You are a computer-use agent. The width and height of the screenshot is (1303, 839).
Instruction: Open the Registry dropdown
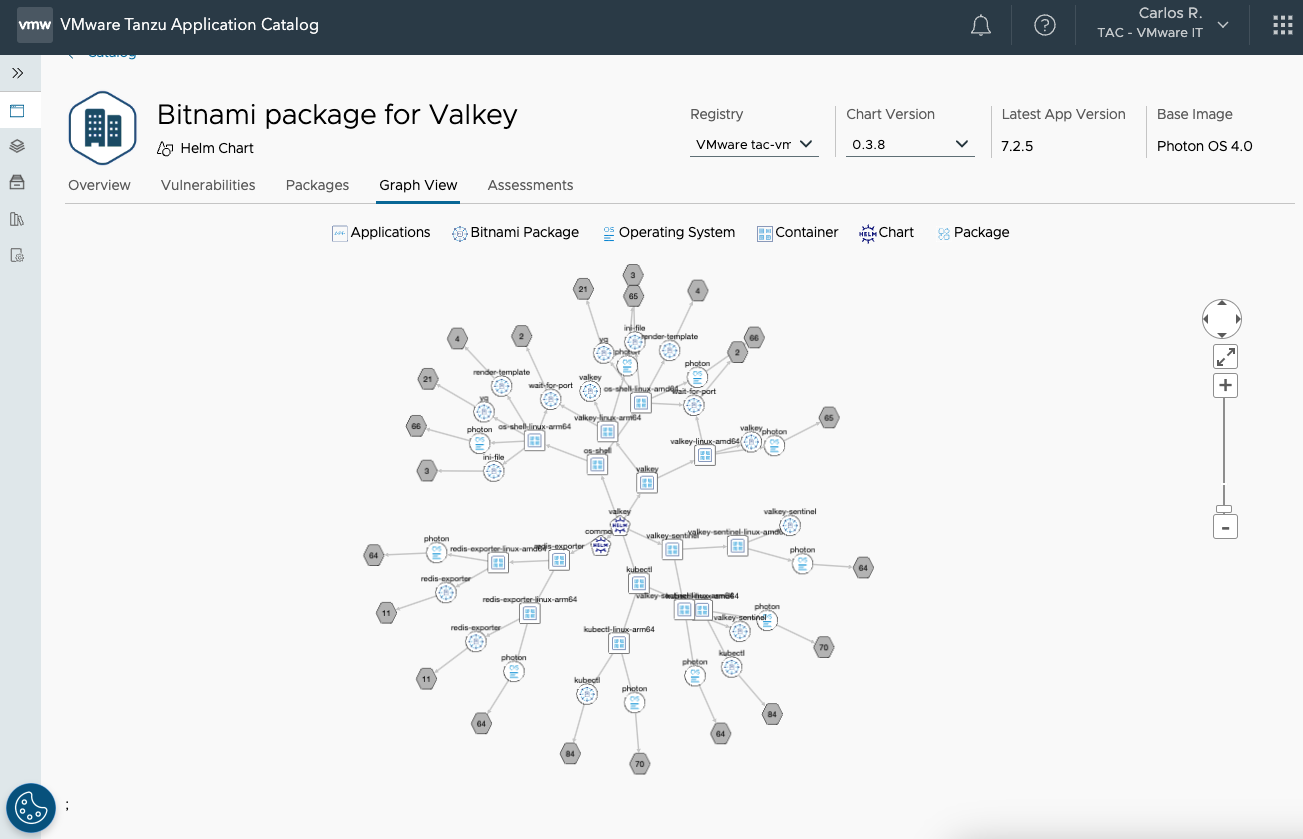pos(754,145)
